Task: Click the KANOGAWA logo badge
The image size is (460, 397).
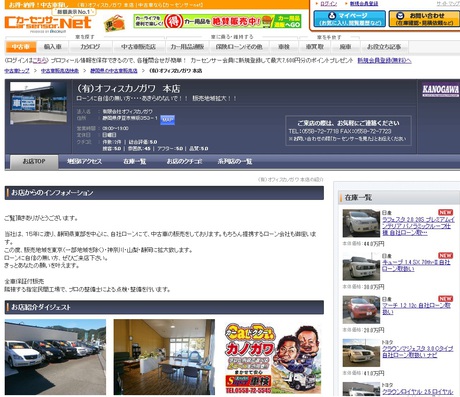Action: pyautogui.click(x=440, y=89)
